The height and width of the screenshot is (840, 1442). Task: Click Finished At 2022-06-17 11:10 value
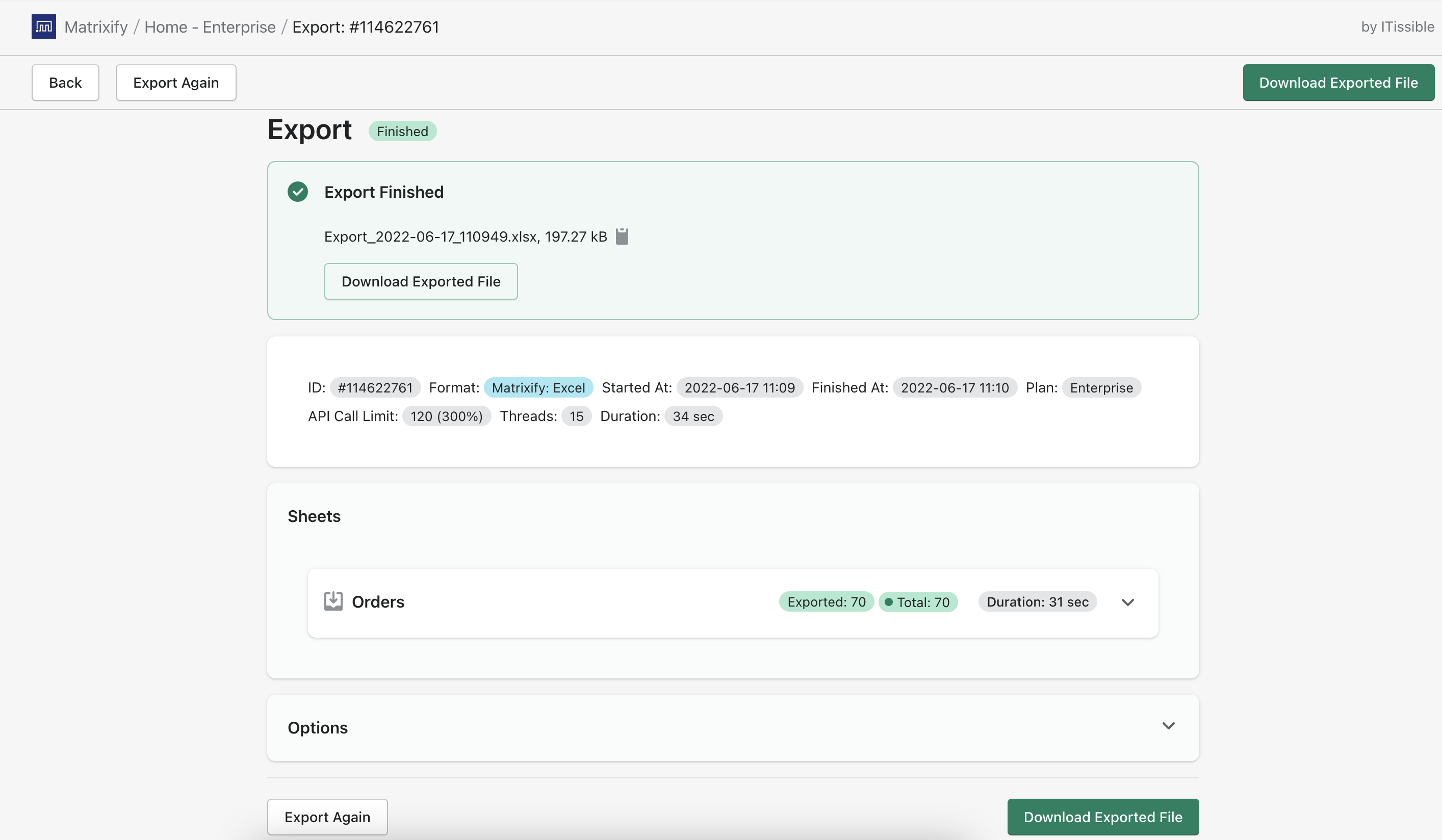pyautogui.click(x=955, y=387)
